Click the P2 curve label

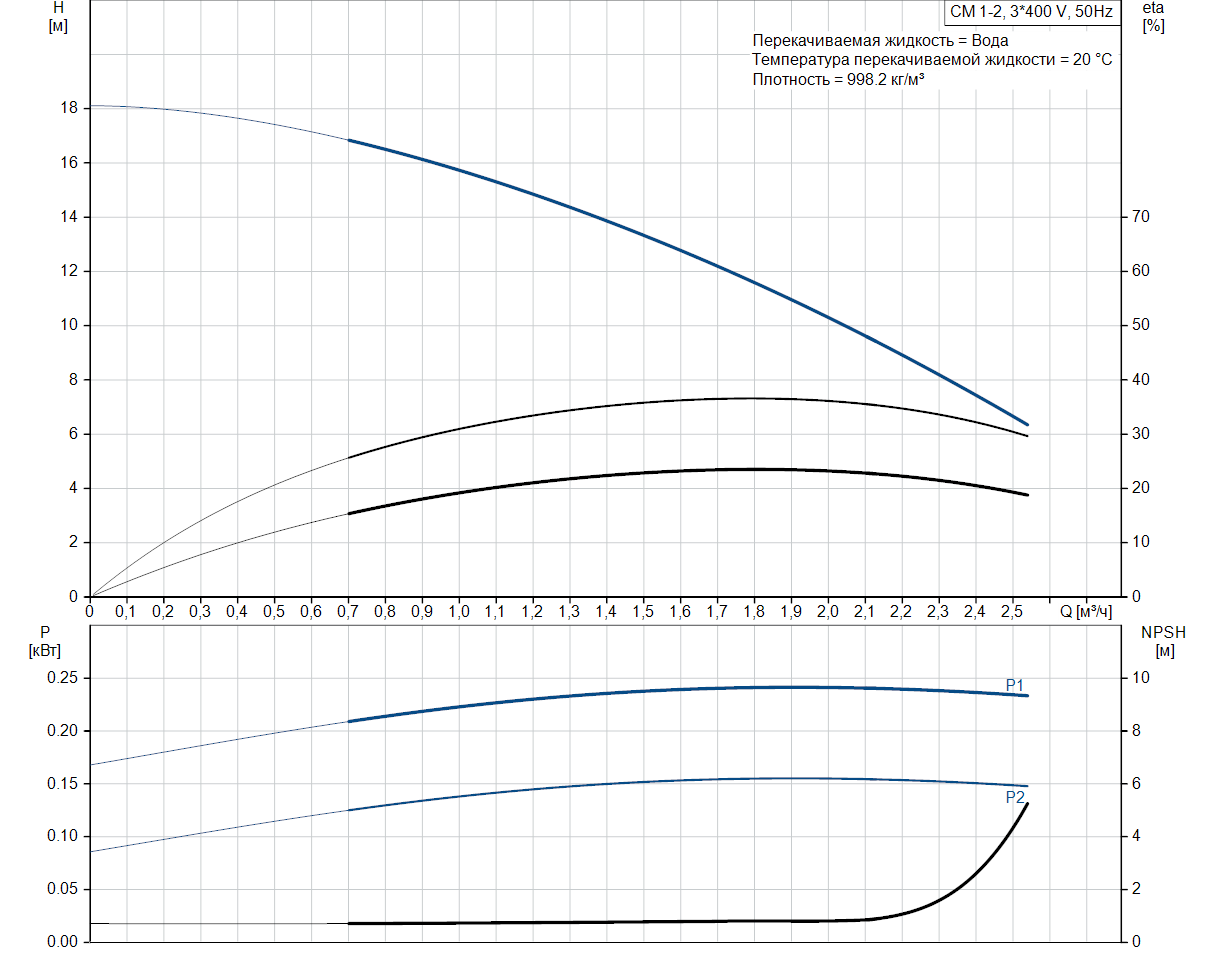pyautogui.click(x=1015, y=798)
